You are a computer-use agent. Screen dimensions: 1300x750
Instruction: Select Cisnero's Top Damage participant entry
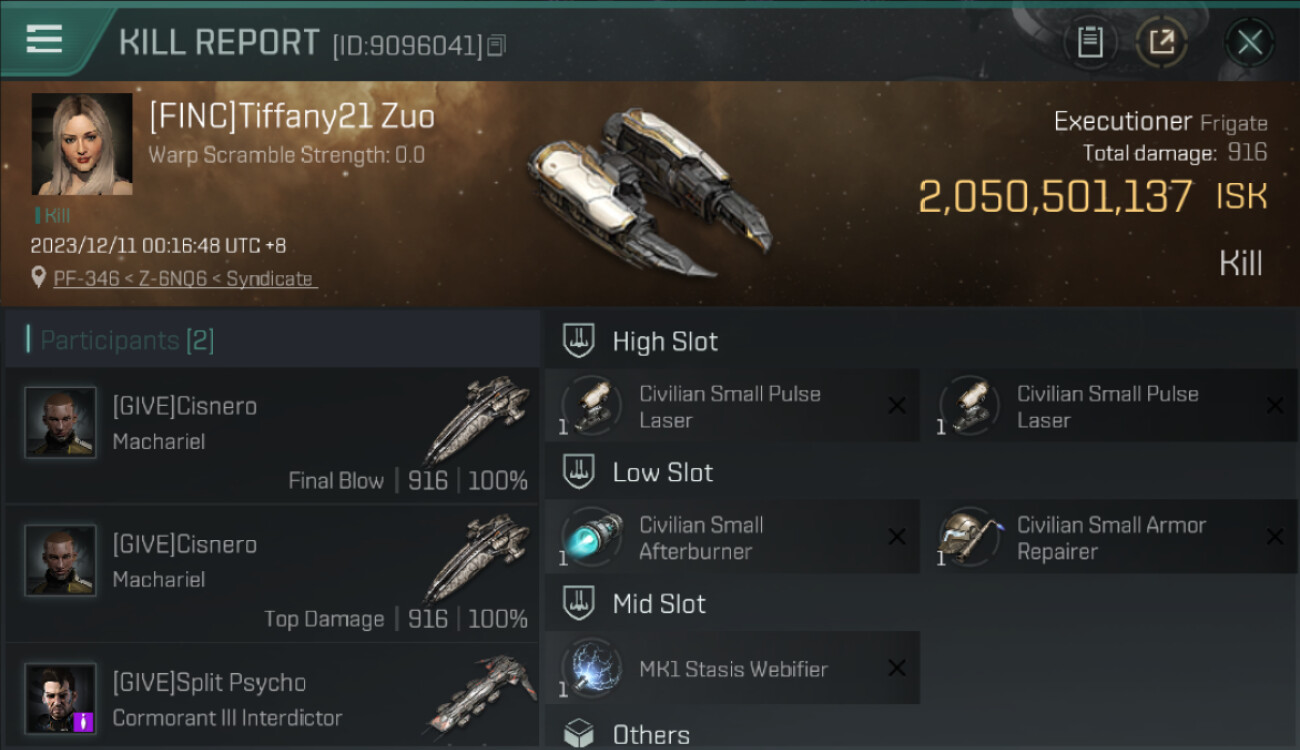(x=272, y=573)
